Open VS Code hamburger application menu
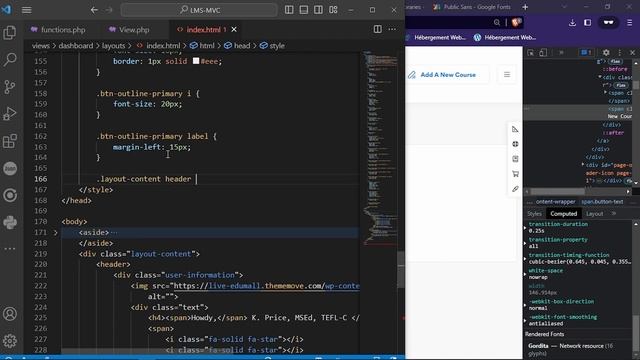The width and height of the screenshot is (640, 360). tap(27, 10)
